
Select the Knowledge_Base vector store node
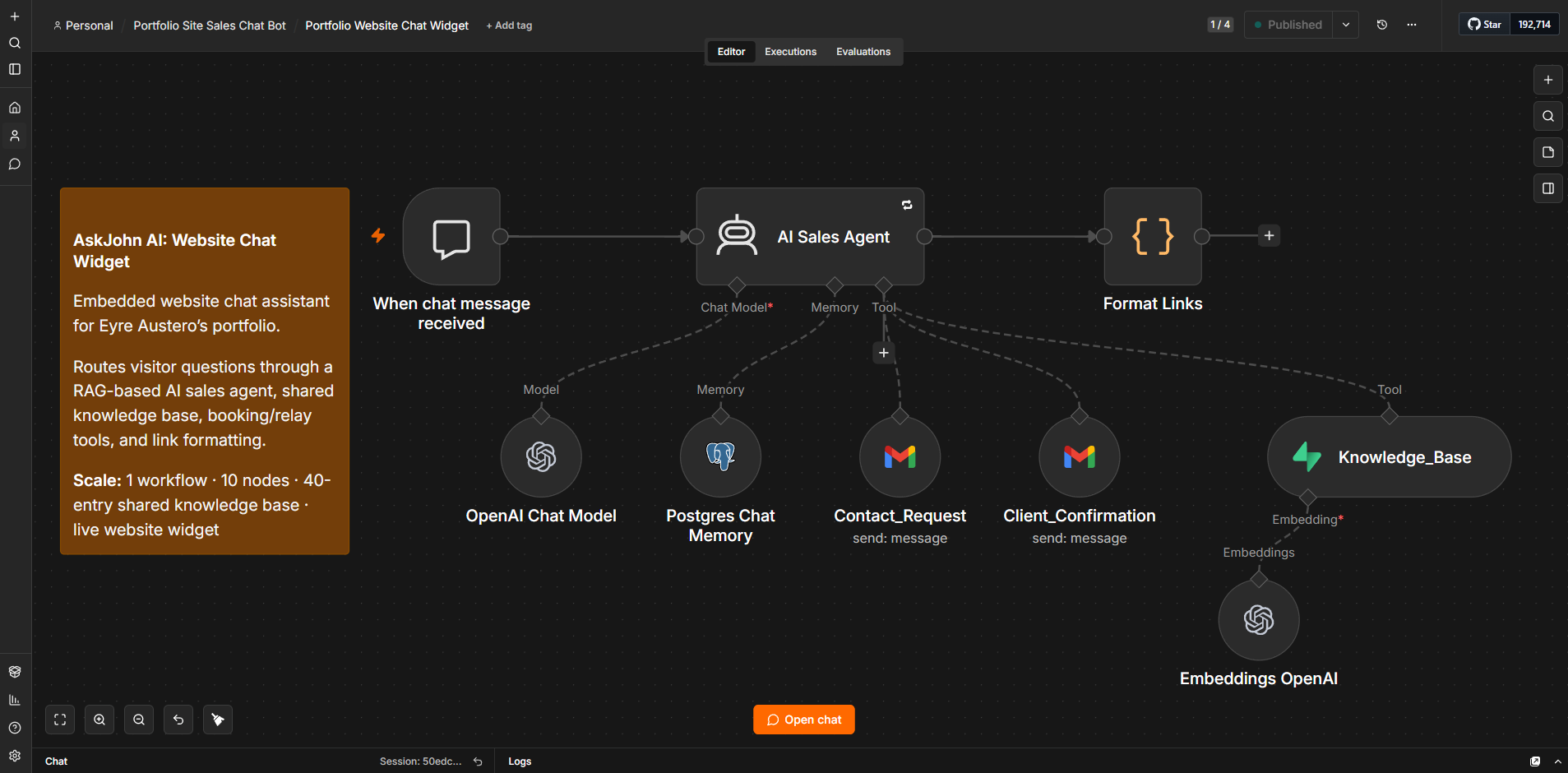click(1390, 456)
